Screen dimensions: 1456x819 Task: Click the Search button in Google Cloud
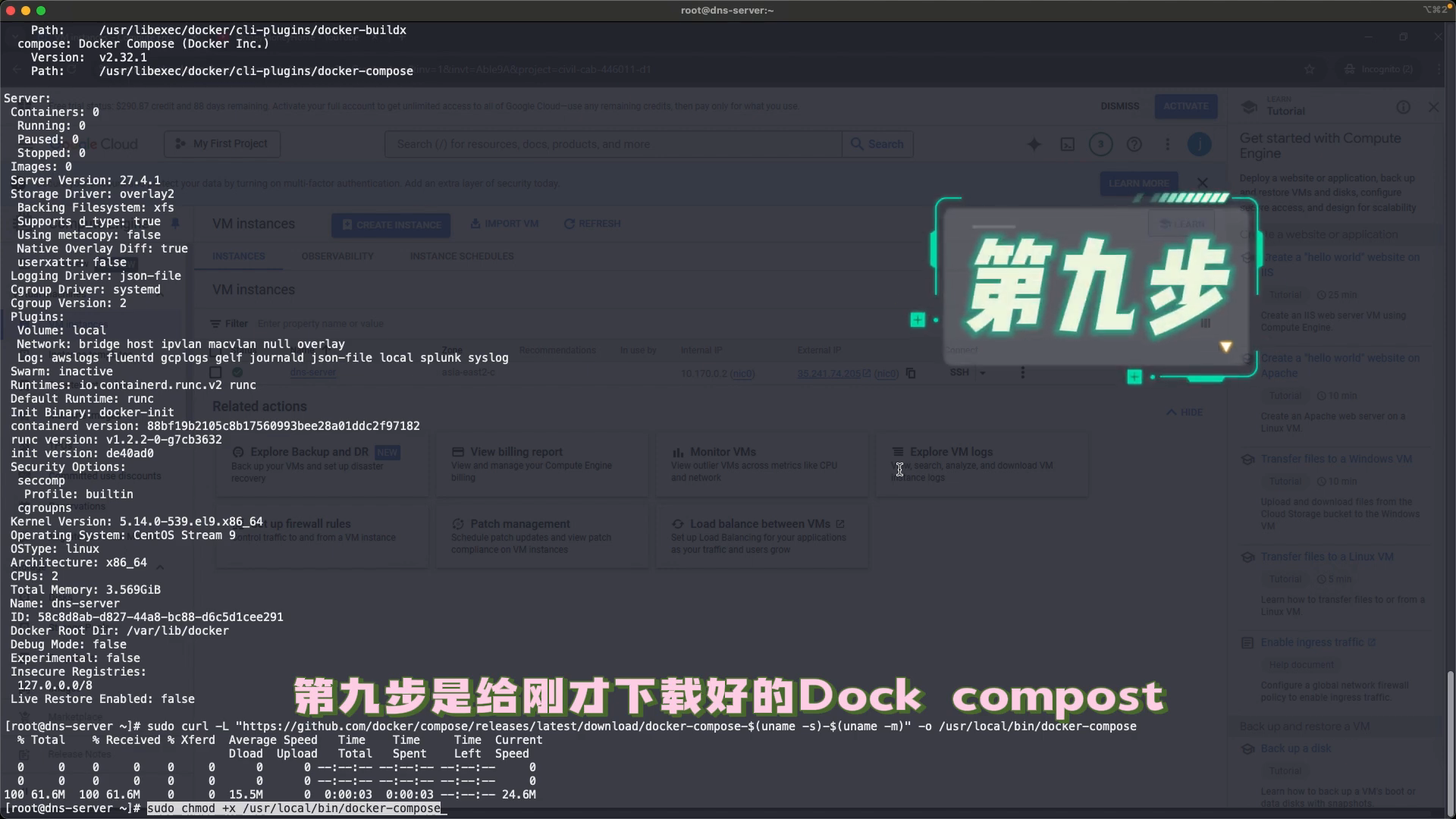[877, 144]
